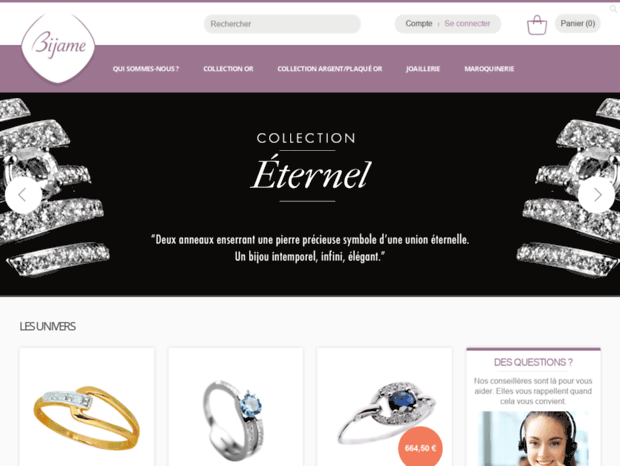Image resolution: width=620 pixels, height=466 pixels.
Task: Expand the Maroquinerie menu
Action: pyautogui.click(x=489, y=69)
